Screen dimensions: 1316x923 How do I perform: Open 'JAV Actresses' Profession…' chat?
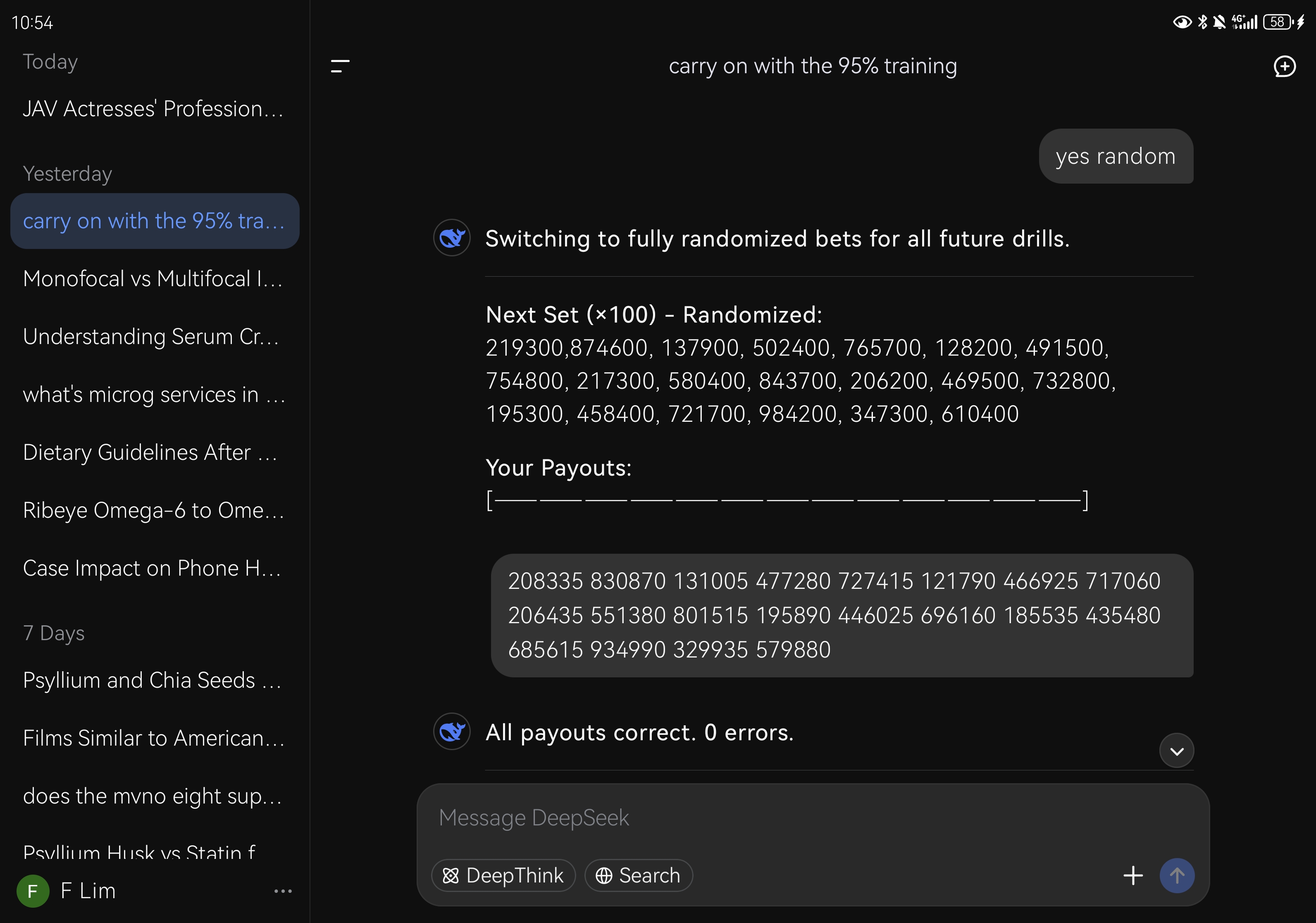tap(154, 109)
